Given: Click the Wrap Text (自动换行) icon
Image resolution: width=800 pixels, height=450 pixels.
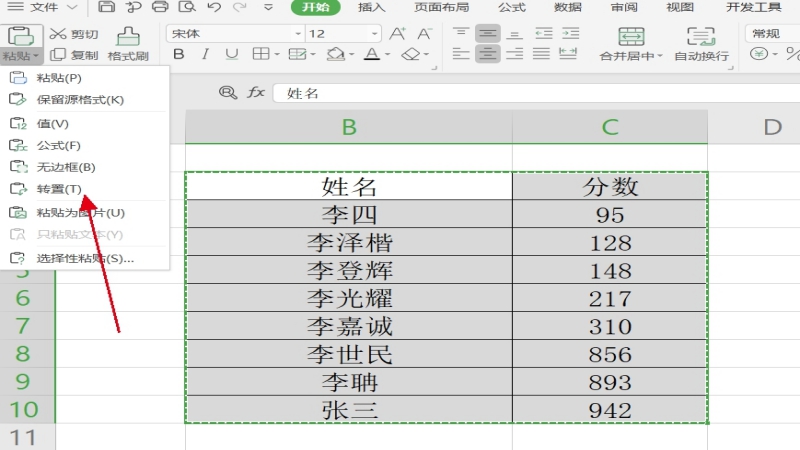Looking at the screenshot, I should click(x=701, y=36).
